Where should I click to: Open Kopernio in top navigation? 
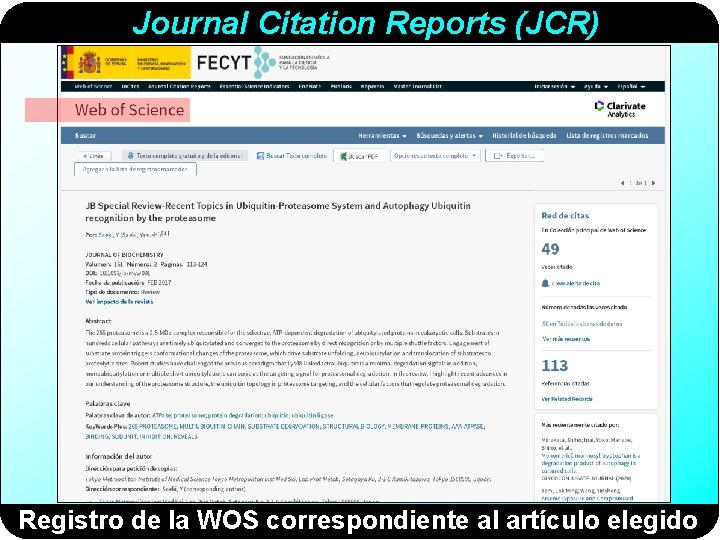pos(372,86)
